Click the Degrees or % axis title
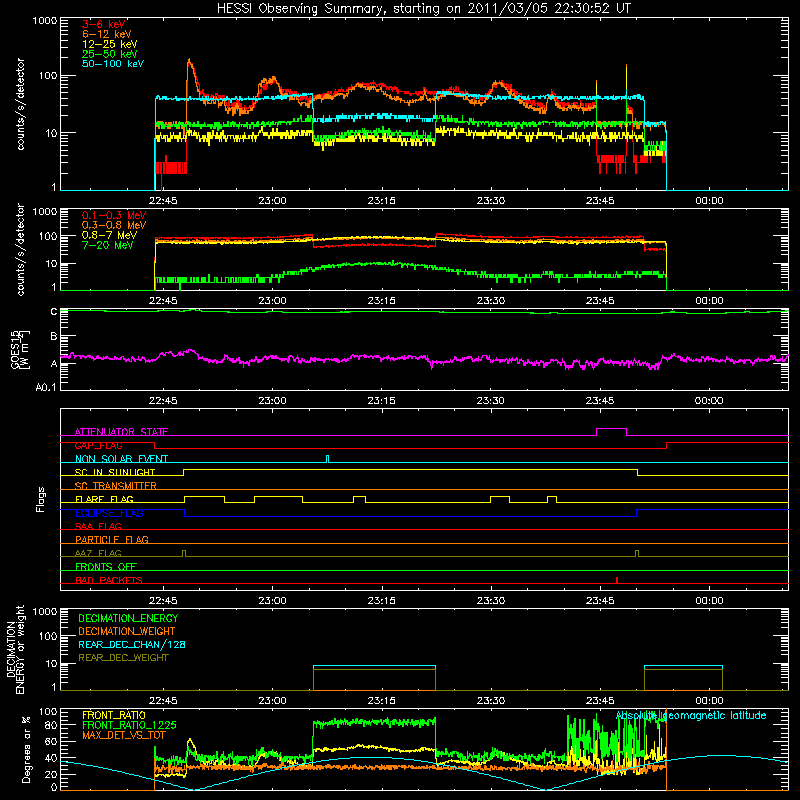Image resolution: width=800 pixels, height=800 pixels. pyautogui.click(x=26, y=749)
